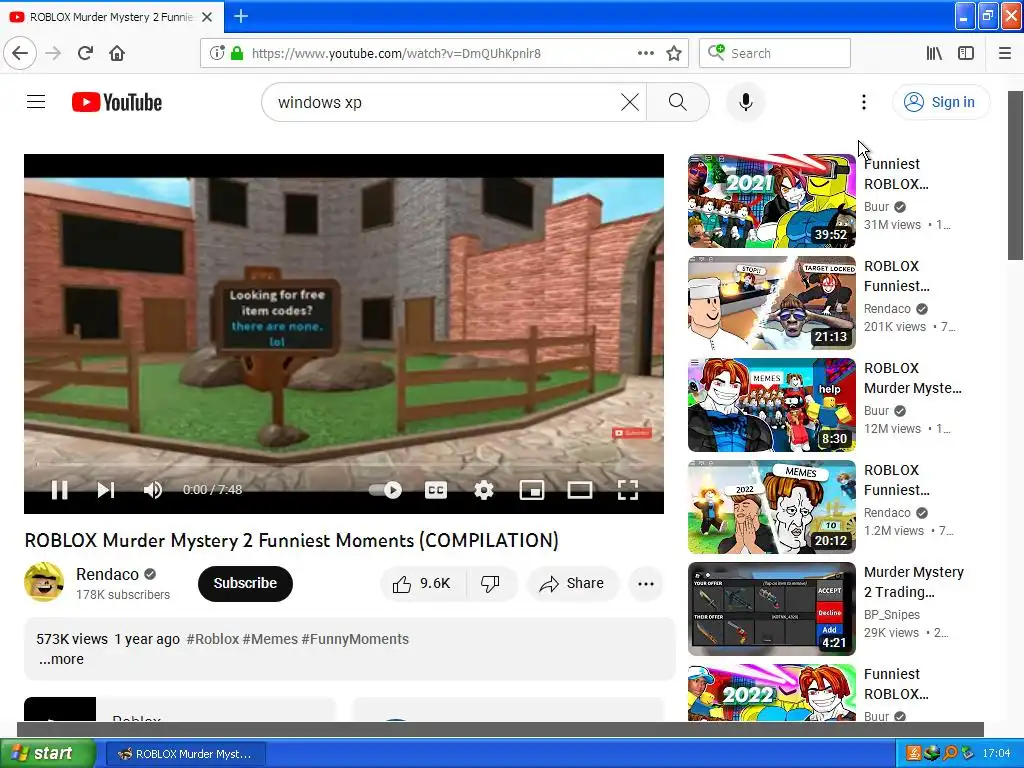Image resolution: width=1024 pixels, height=768 pixels.
Task: Open YouTube guide hamburger menu
Action: [36, 102]
